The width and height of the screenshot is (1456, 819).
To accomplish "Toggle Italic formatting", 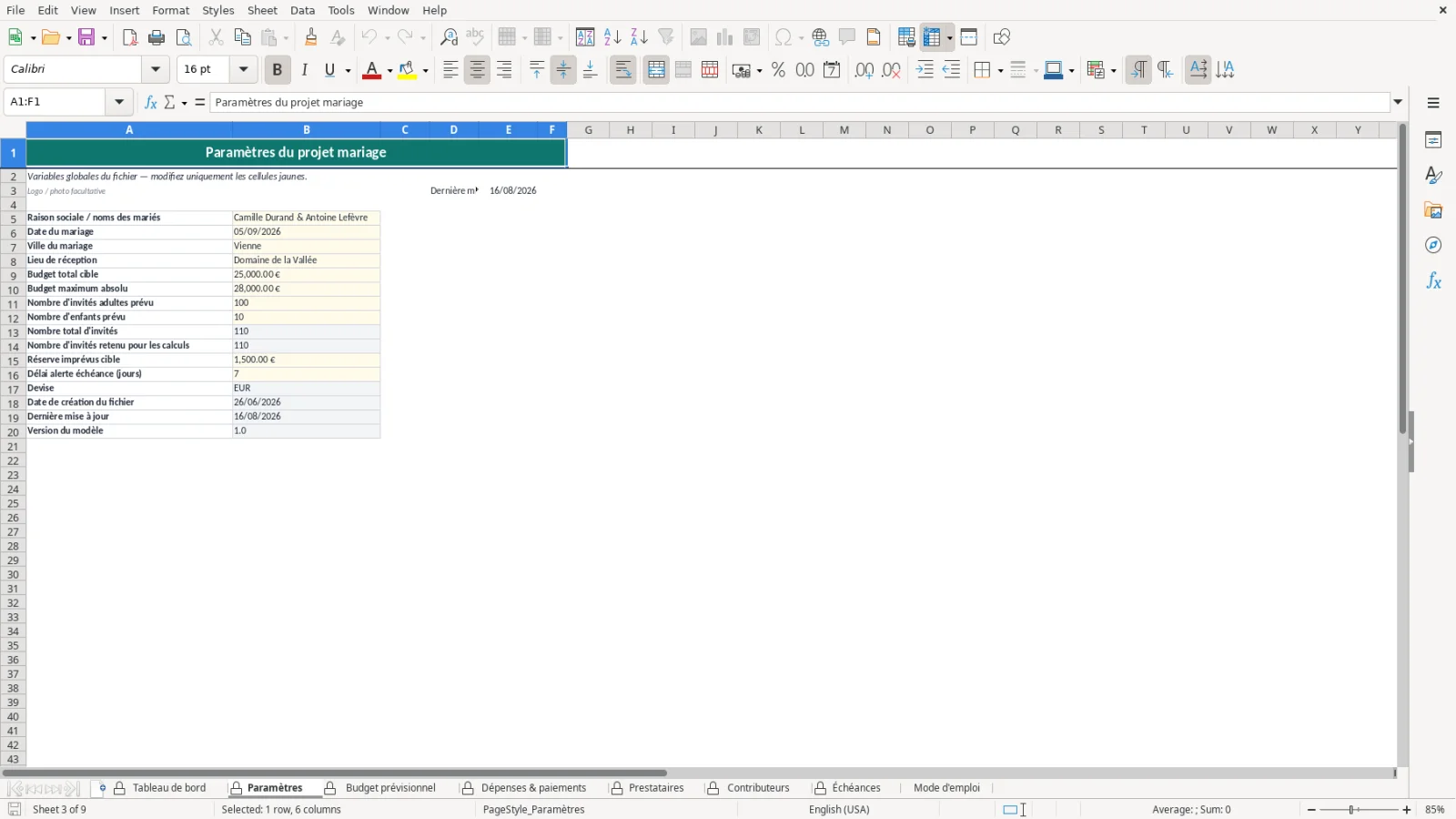I will [x=304, y=70].
